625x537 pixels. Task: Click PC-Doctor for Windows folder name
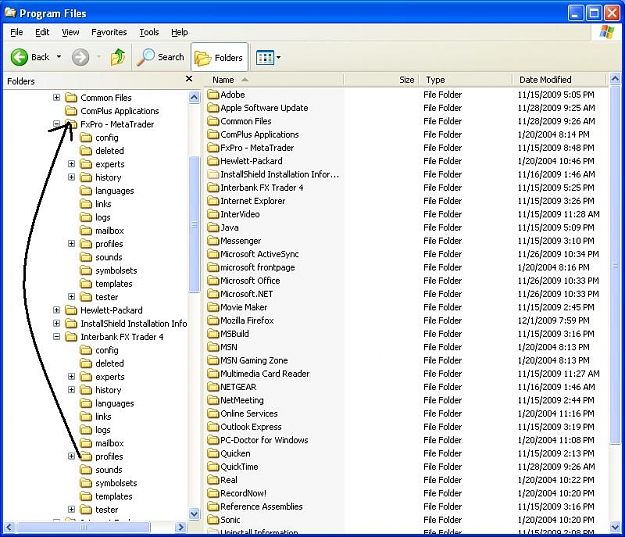tap(264, 440)
